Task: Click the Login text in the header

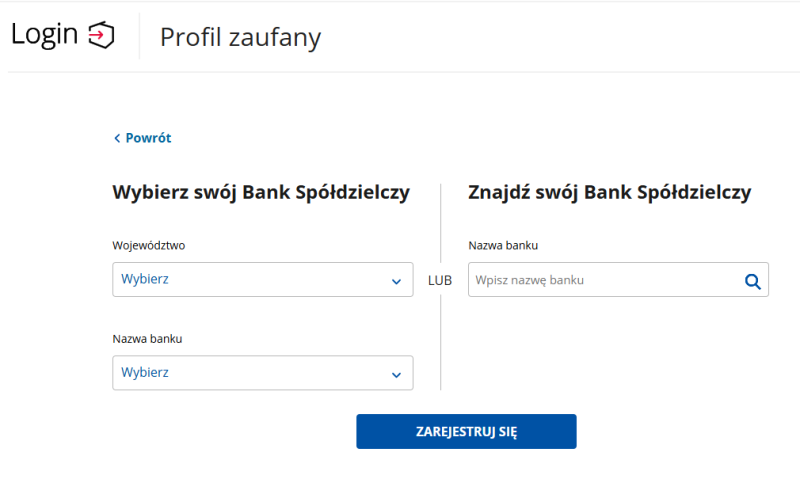Action: (44, 35)
